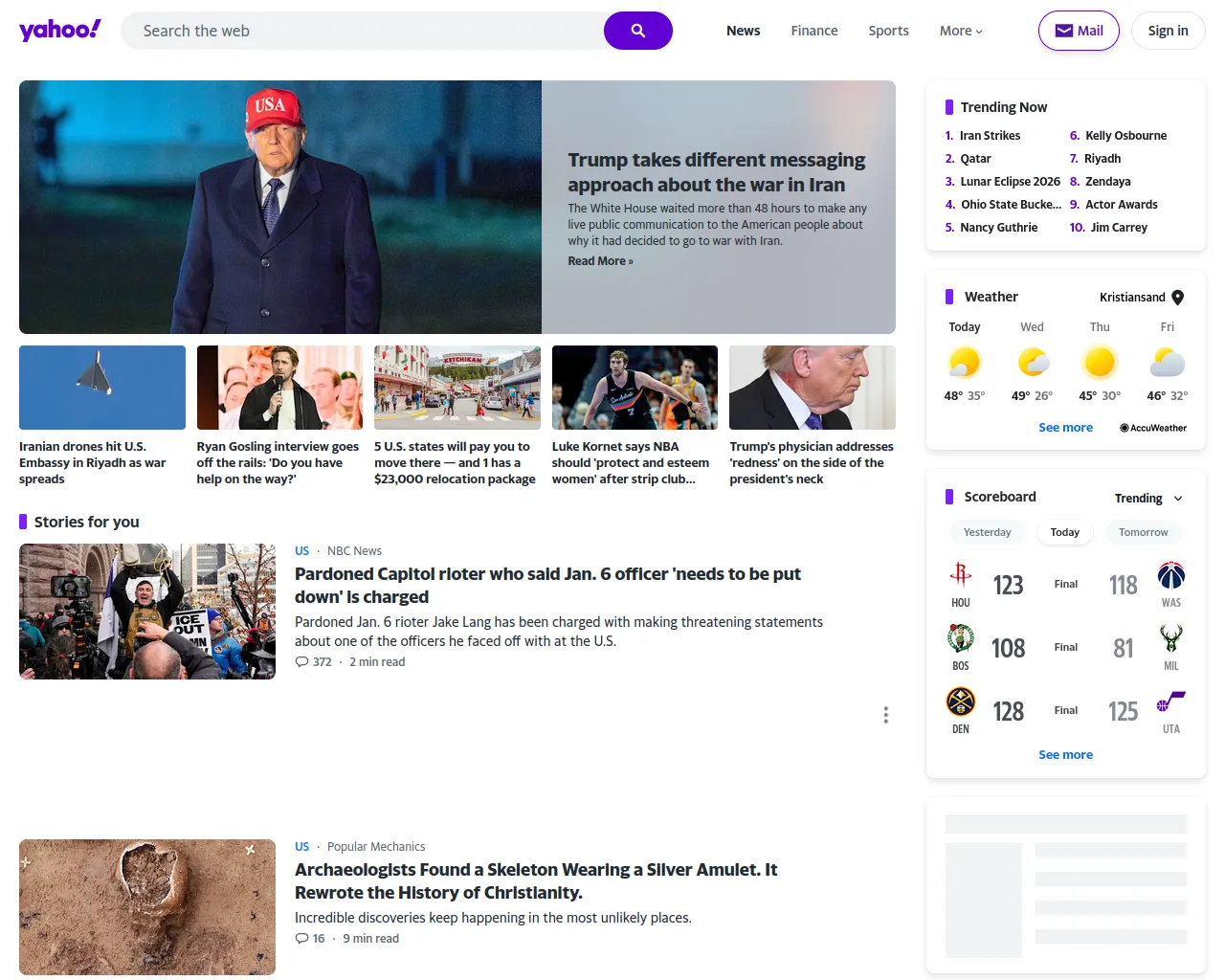The width and height of the screenshot is (1225, 980).
Task: Open the Zendaya trending topic
Action: tap(1108, 182)
